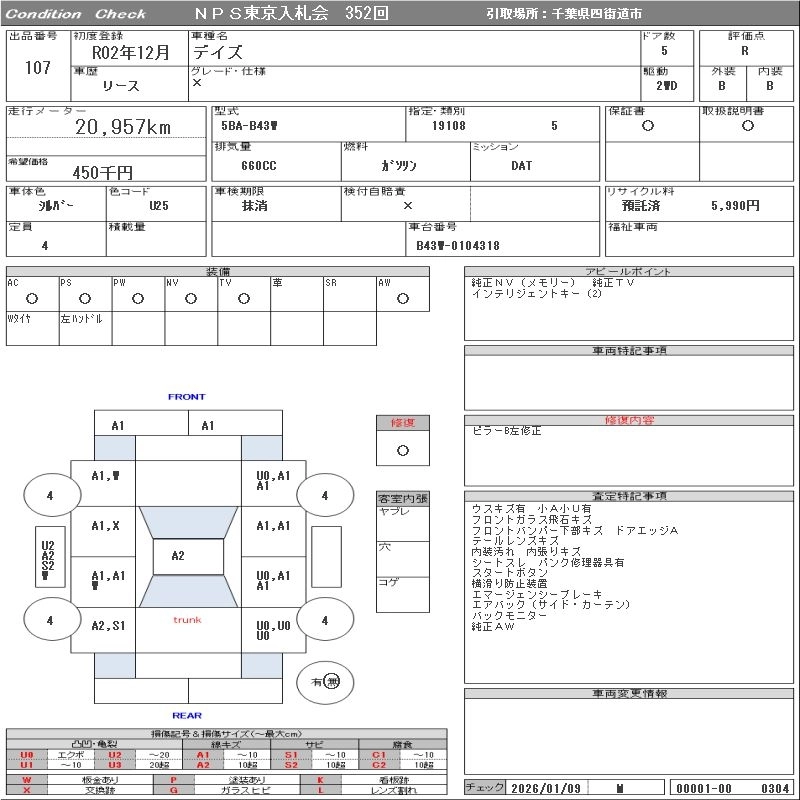Click the blue FRONT label

pyautogui.click(x=186, y=397)
